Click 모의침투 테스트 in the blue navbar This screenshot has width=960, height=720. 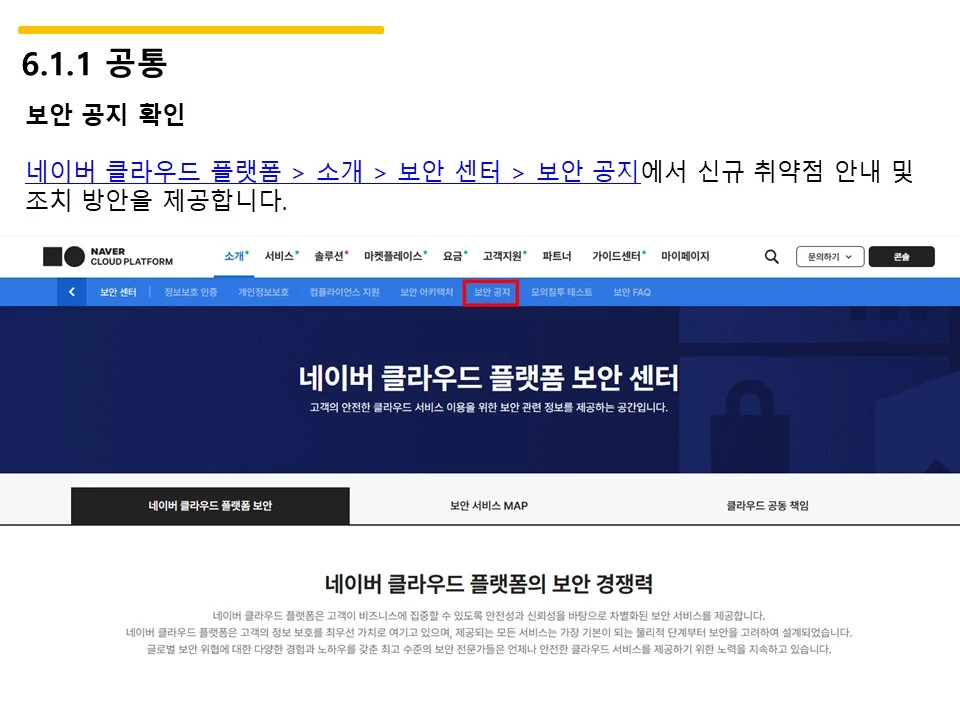559,291
